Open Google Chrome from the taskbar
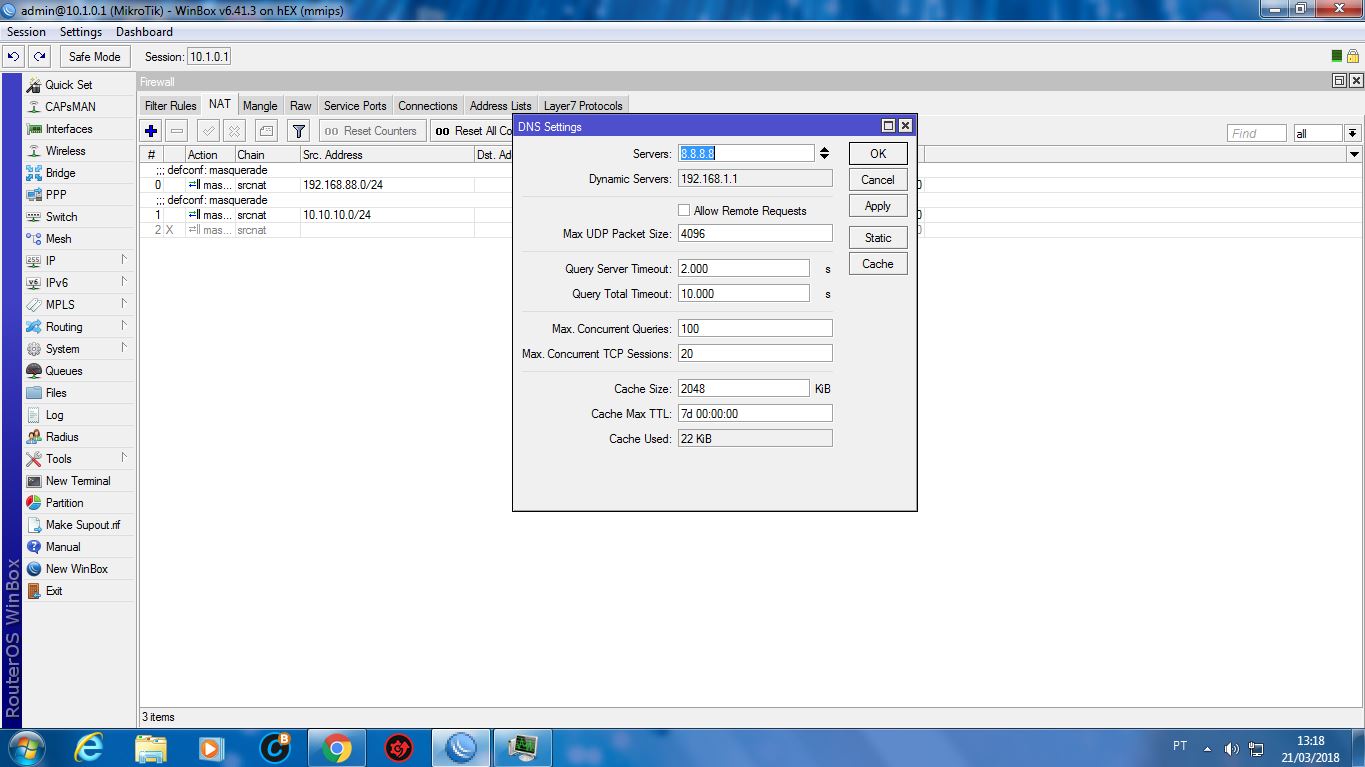 point(336,747)
